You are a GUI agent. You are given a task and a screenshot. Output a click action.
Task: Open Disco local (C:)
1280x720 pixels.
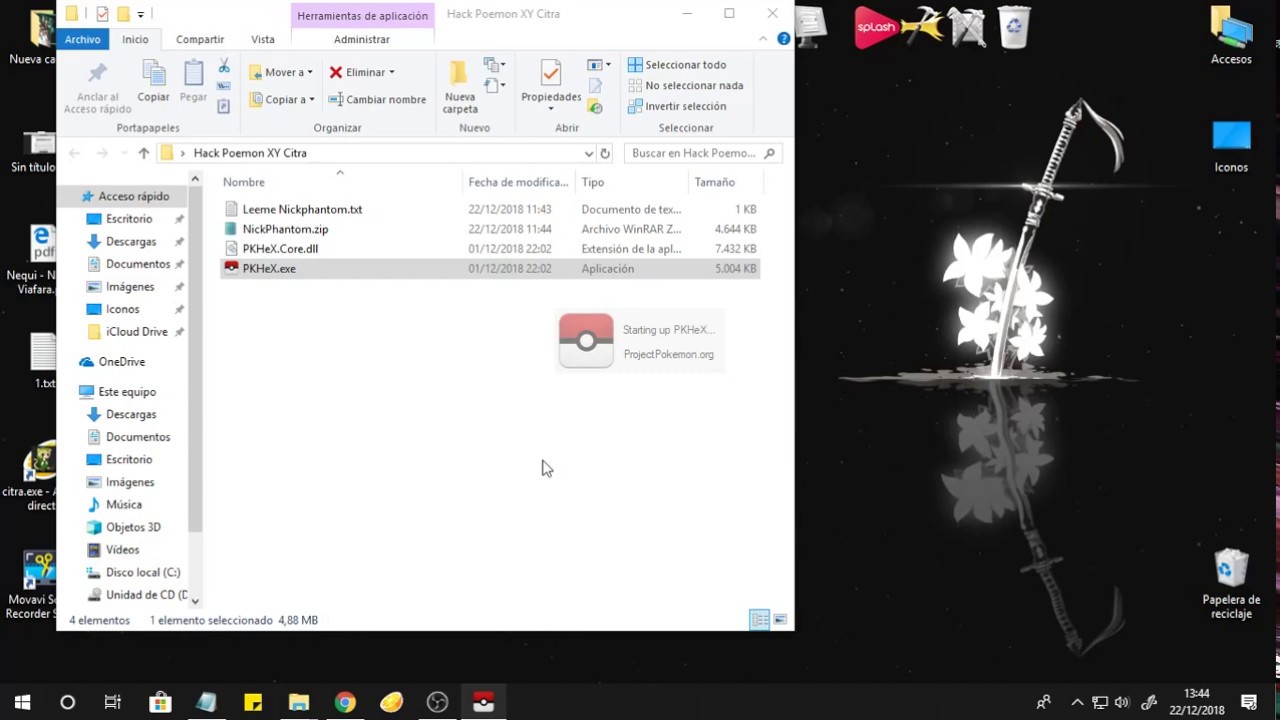(143, 572)
